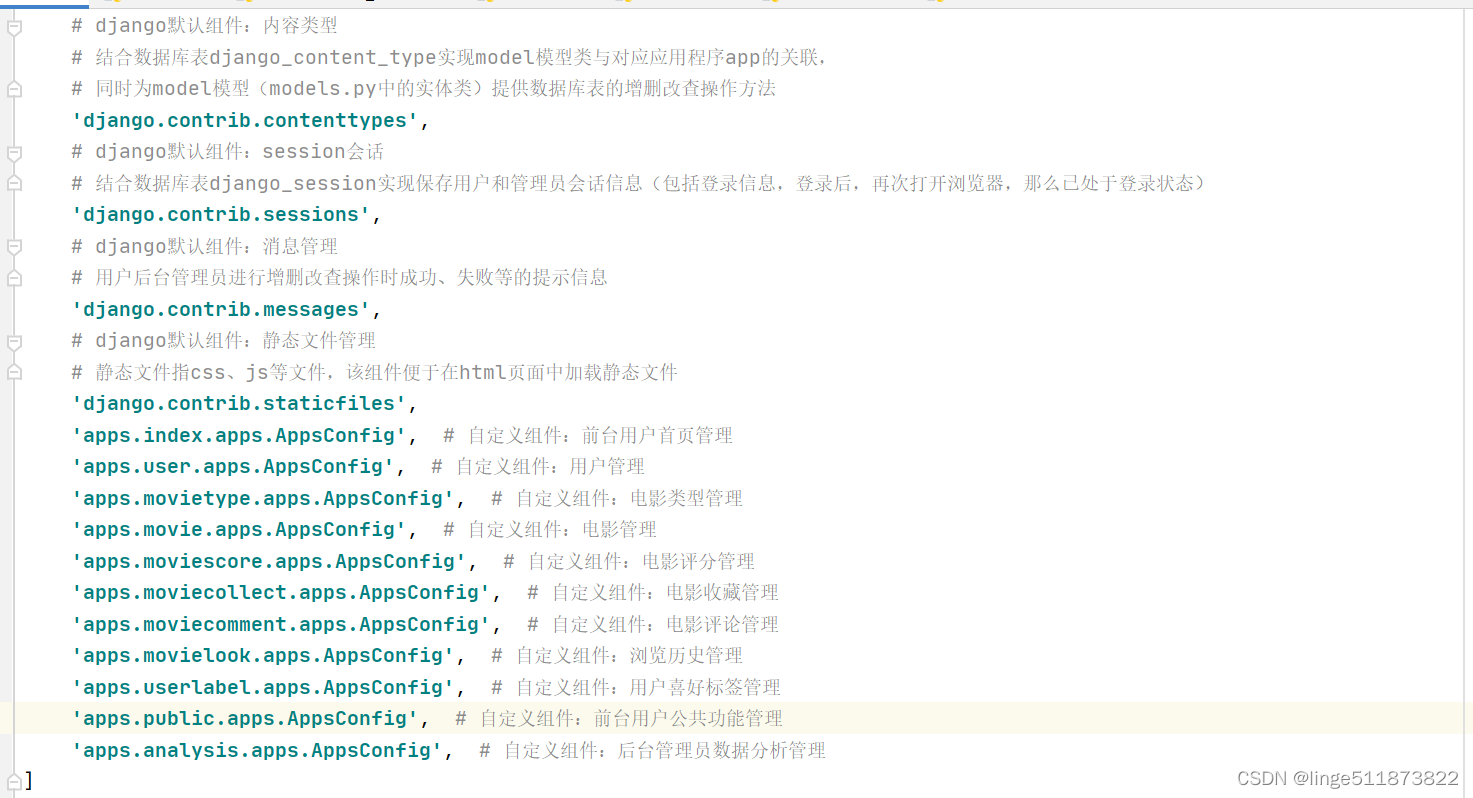Image resolution: width=1473 pixels, height=798 pixels.
Task: Collapse the comment block starting at 静态文件管理
Action: click(14, 342)
